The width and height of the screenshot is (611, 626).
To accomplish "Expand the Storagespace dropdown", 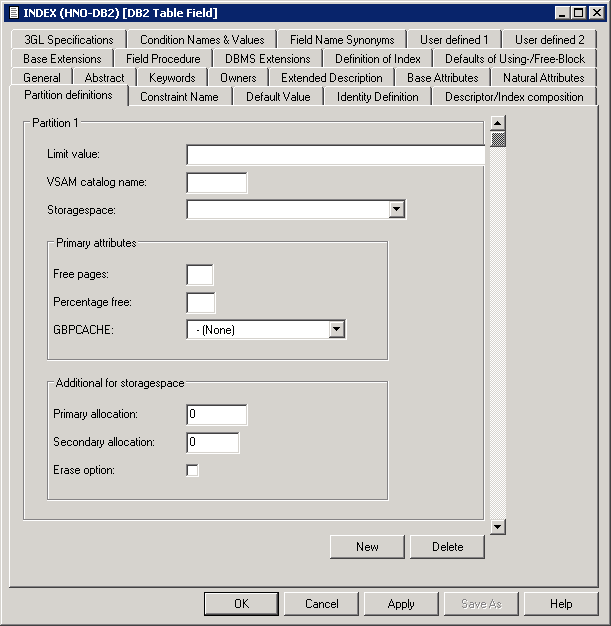I will click(x=397, y=209).
